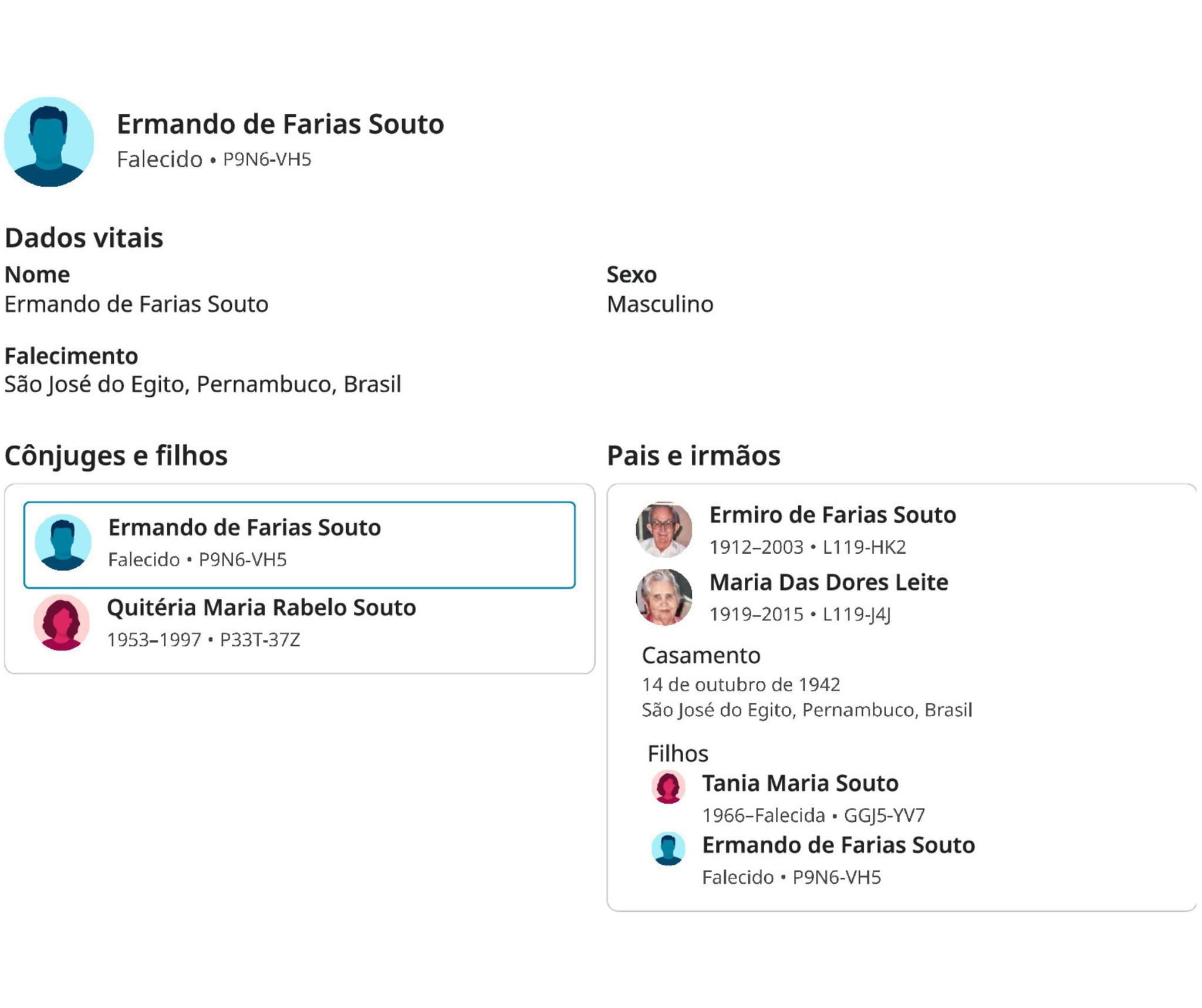Click Quitéria Maria Rabelo Souto's female avatar

tap(62, 622)
